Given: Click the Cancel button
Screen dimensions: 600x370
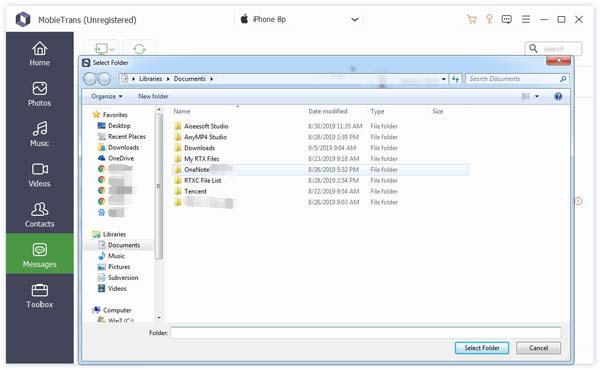Looking at the screenshot, I should coord(538,348).
